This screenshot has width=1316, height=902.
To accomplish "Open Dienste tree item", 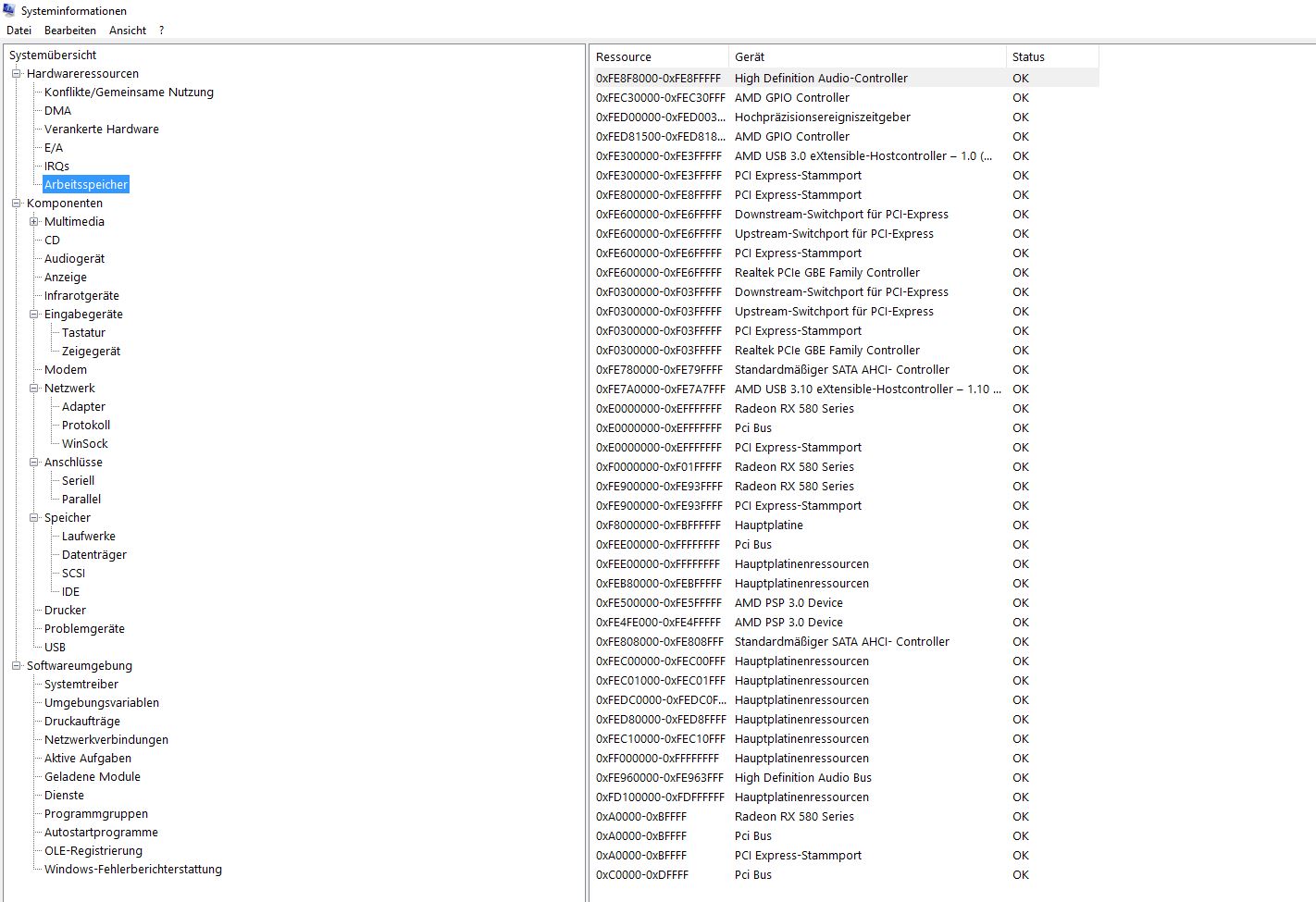I will click(64, 795).
